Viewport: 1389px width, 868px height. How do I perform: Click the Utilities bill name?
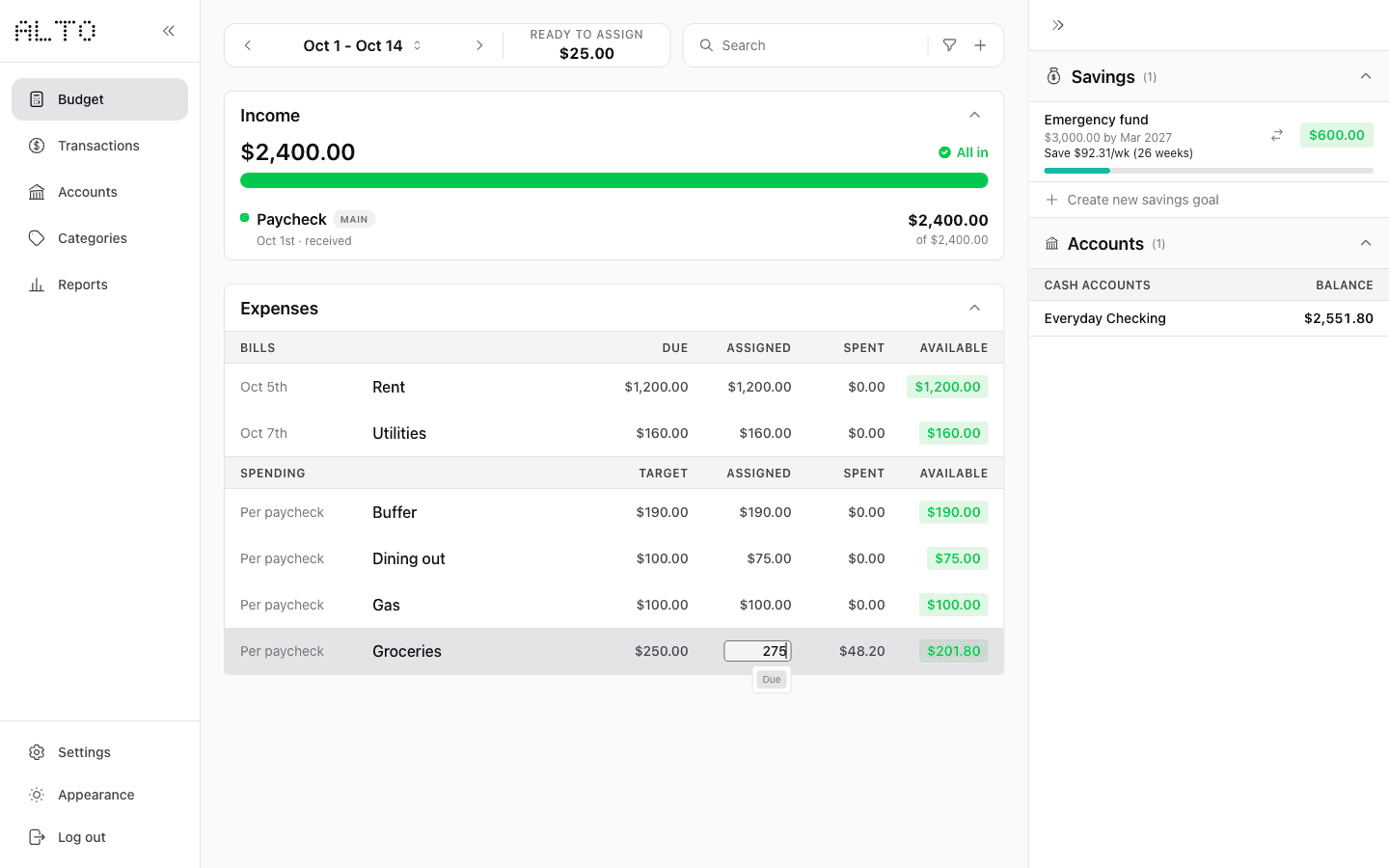click(x=399, y=433)
